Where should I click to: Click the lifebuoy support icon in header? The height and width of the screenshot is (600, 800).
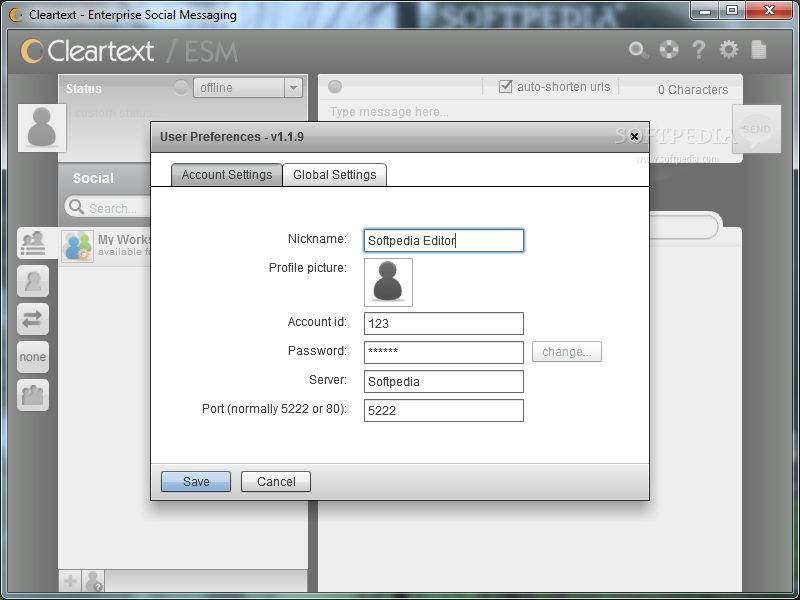click(669, 49)
